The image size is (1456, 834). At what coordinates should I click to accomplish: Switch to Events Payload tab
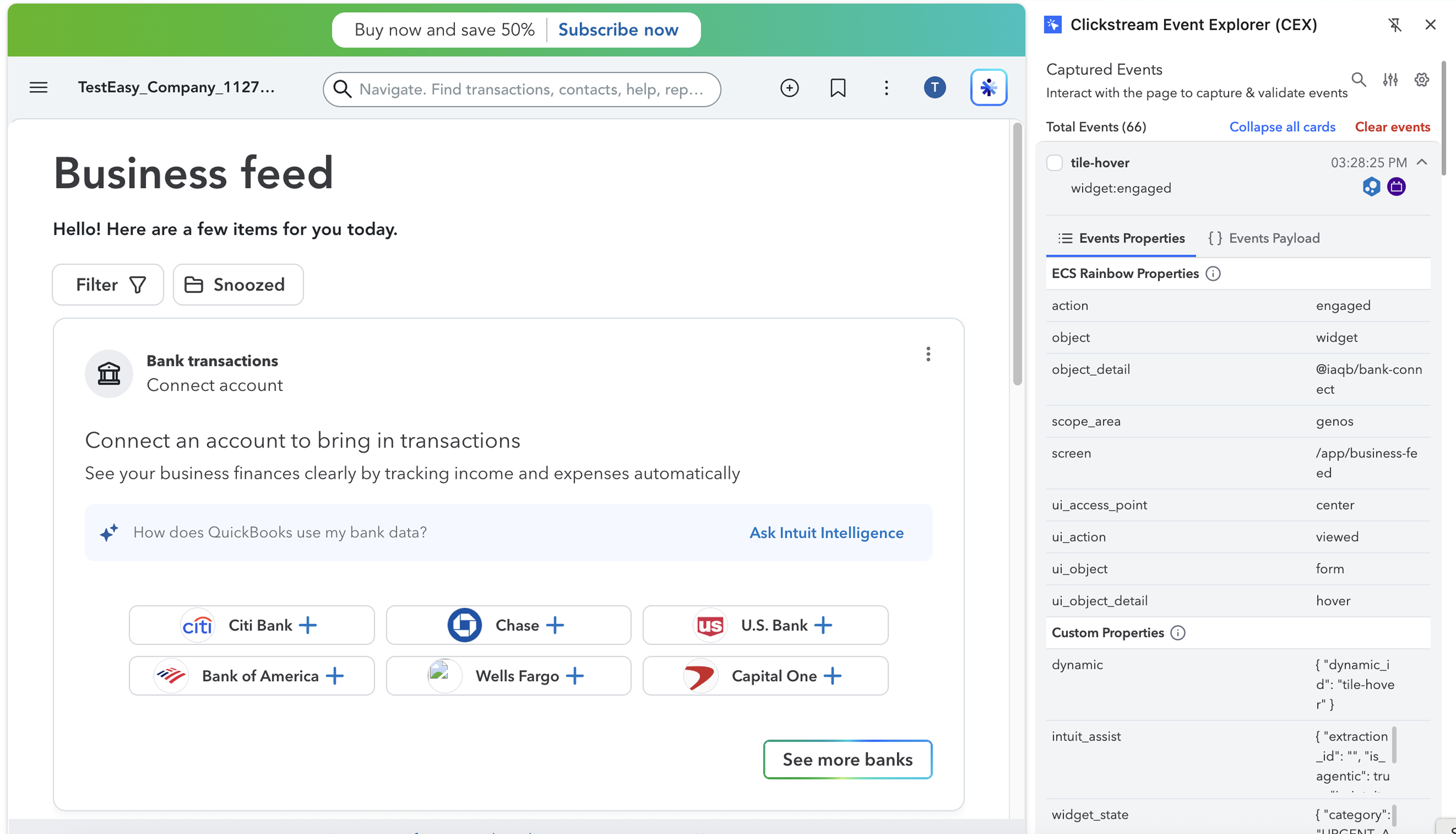tap(1264, 238)
